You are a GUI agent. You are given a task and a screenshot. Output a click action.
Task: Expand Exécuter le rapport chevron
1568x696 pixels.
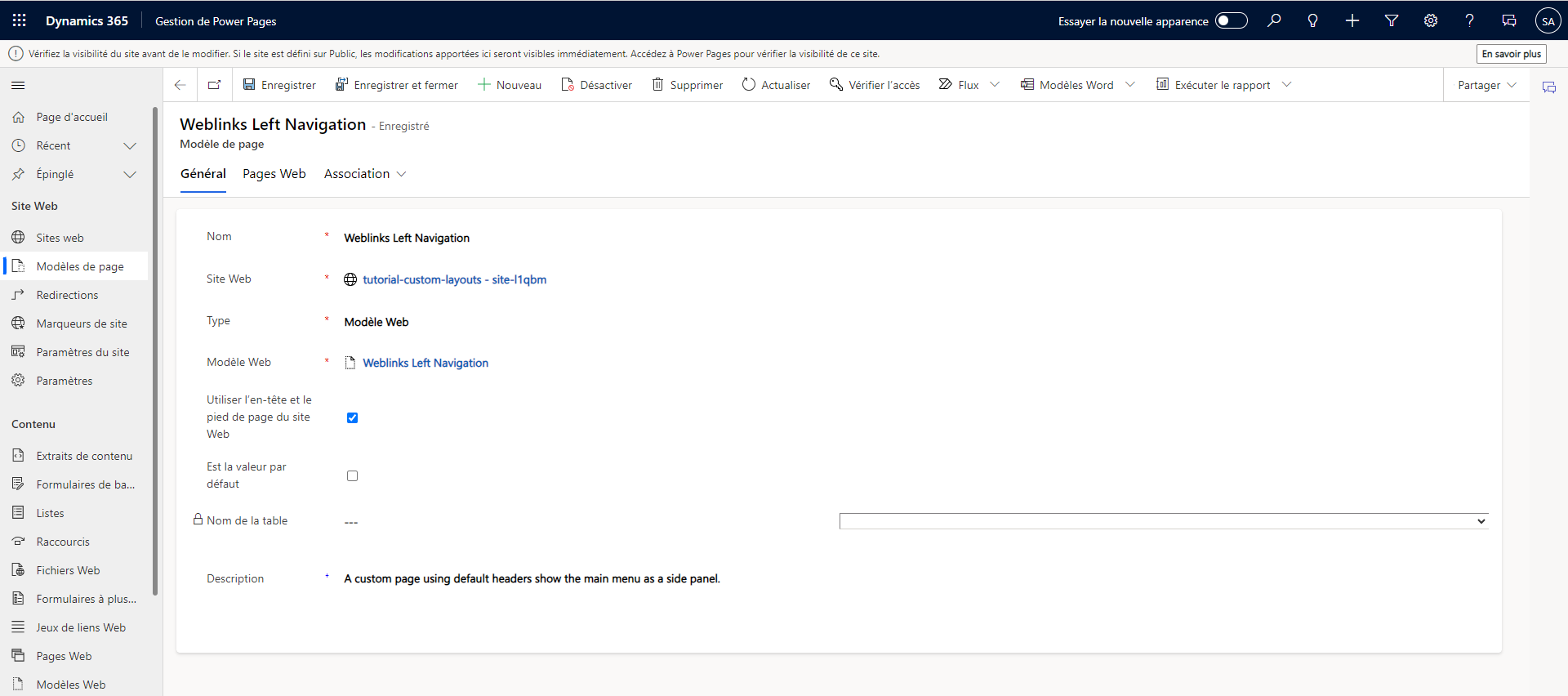pyautogui.click(x=1287, y=85)
